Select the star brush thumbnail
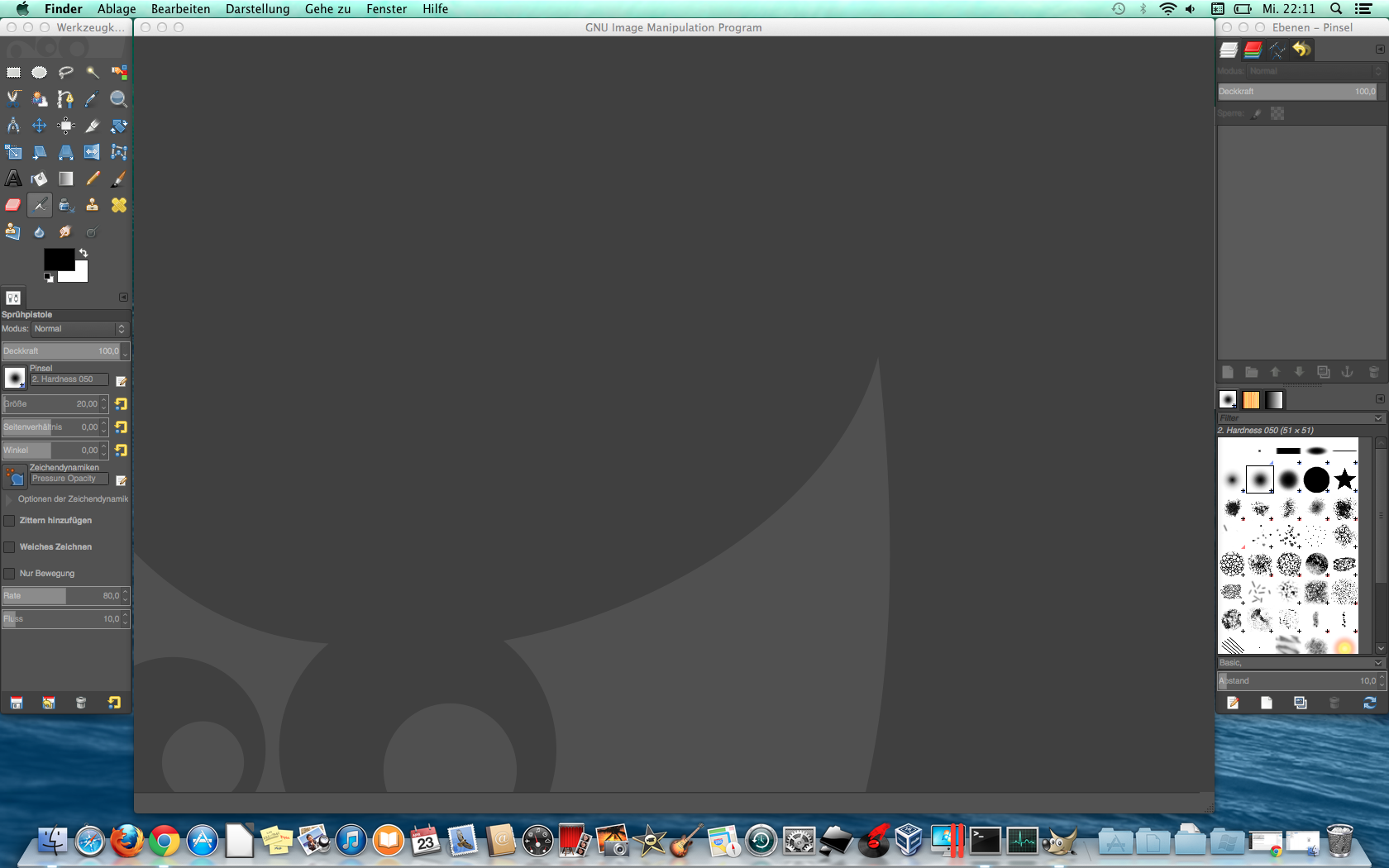Viewport: 1389px width, 868px height. (x=1345, y=479)
